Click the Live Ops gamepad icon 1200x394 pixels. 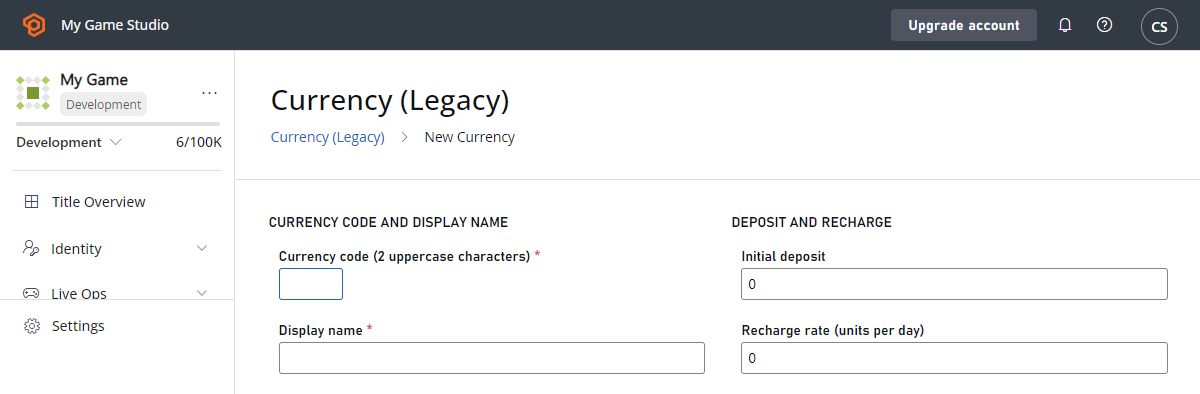32,293
